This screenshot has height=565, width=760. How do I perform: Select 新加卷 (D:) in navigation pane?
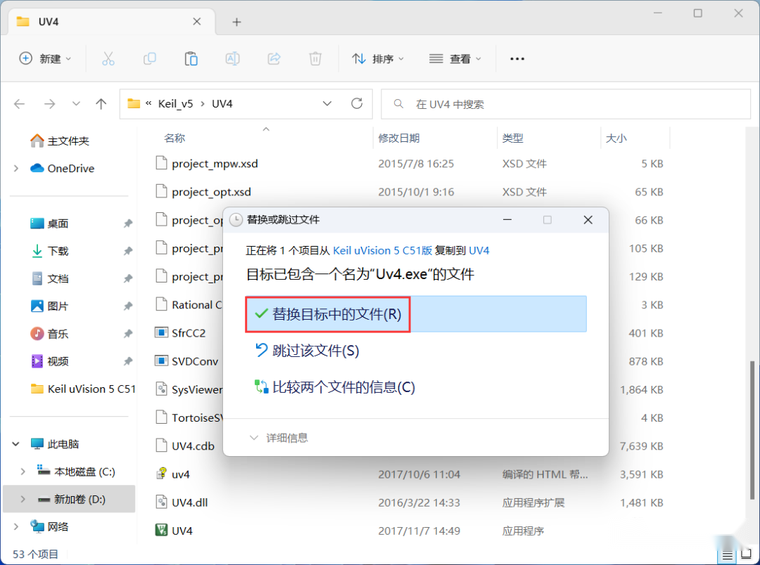(79, 498)
